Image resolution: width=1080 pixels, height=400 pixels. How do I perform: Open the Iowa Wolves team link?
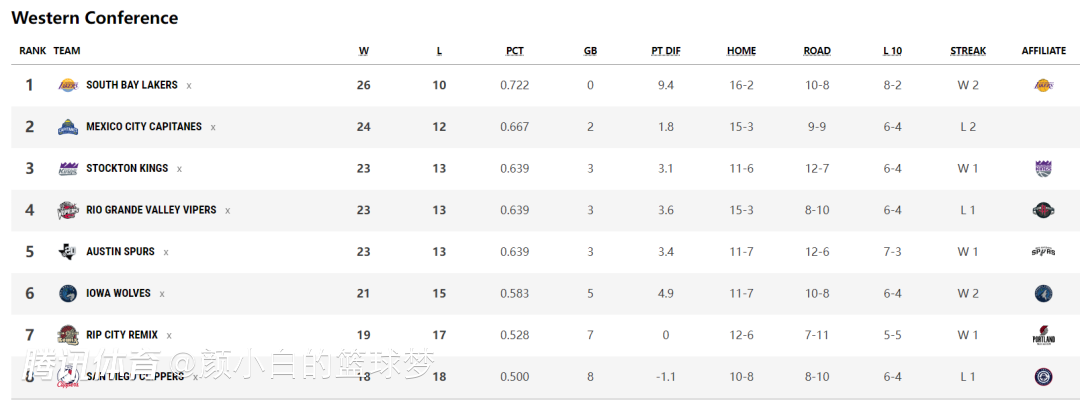point(118,293)
